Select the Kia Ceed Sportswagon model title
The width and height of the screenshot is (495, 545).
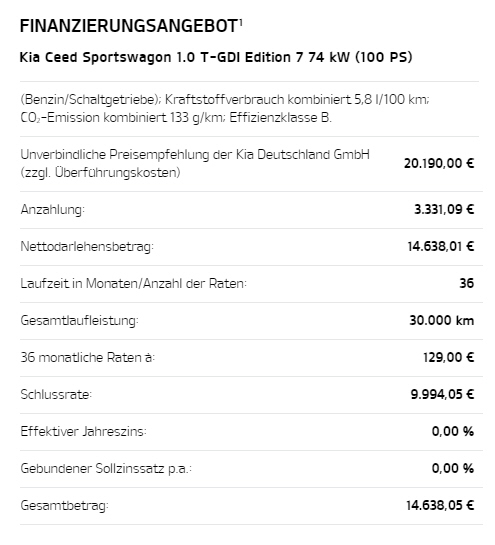[x=216, y=57]
